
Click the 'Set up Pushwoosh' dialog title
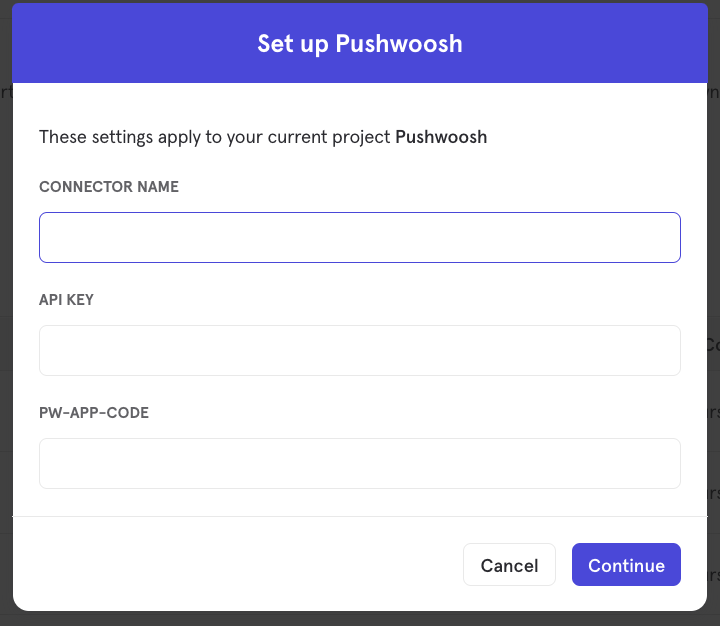[x=360, y=44]
